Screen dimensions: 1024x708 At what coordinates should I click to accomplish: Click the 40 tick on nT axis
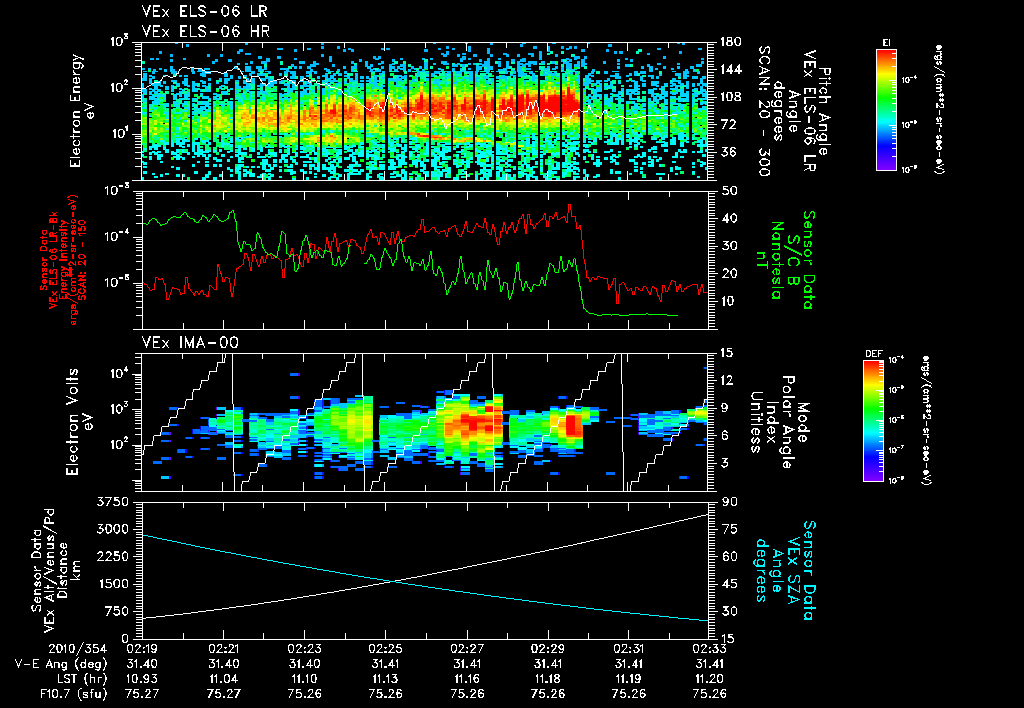729,218
